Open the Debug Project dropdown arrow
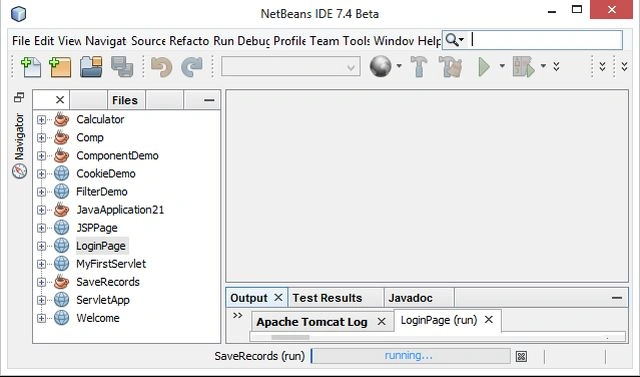 point(543,66)
